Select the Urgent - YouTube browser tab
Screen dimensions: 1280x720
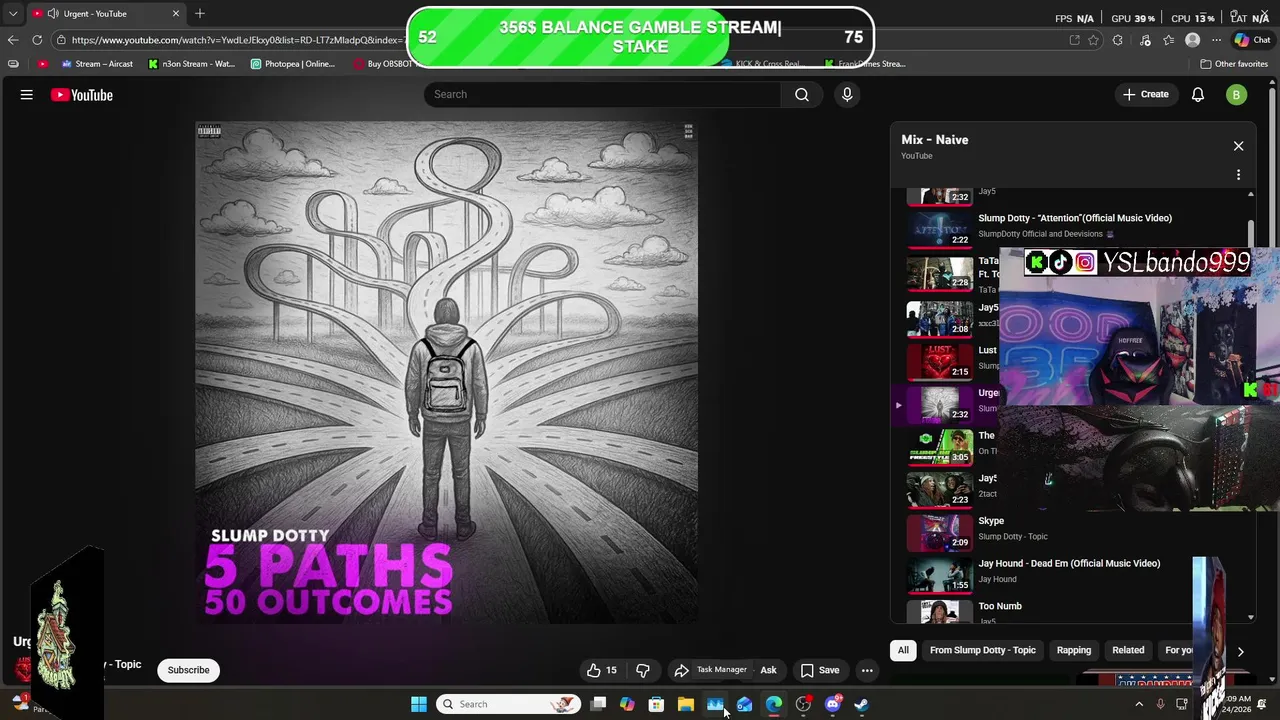(105, 13)
